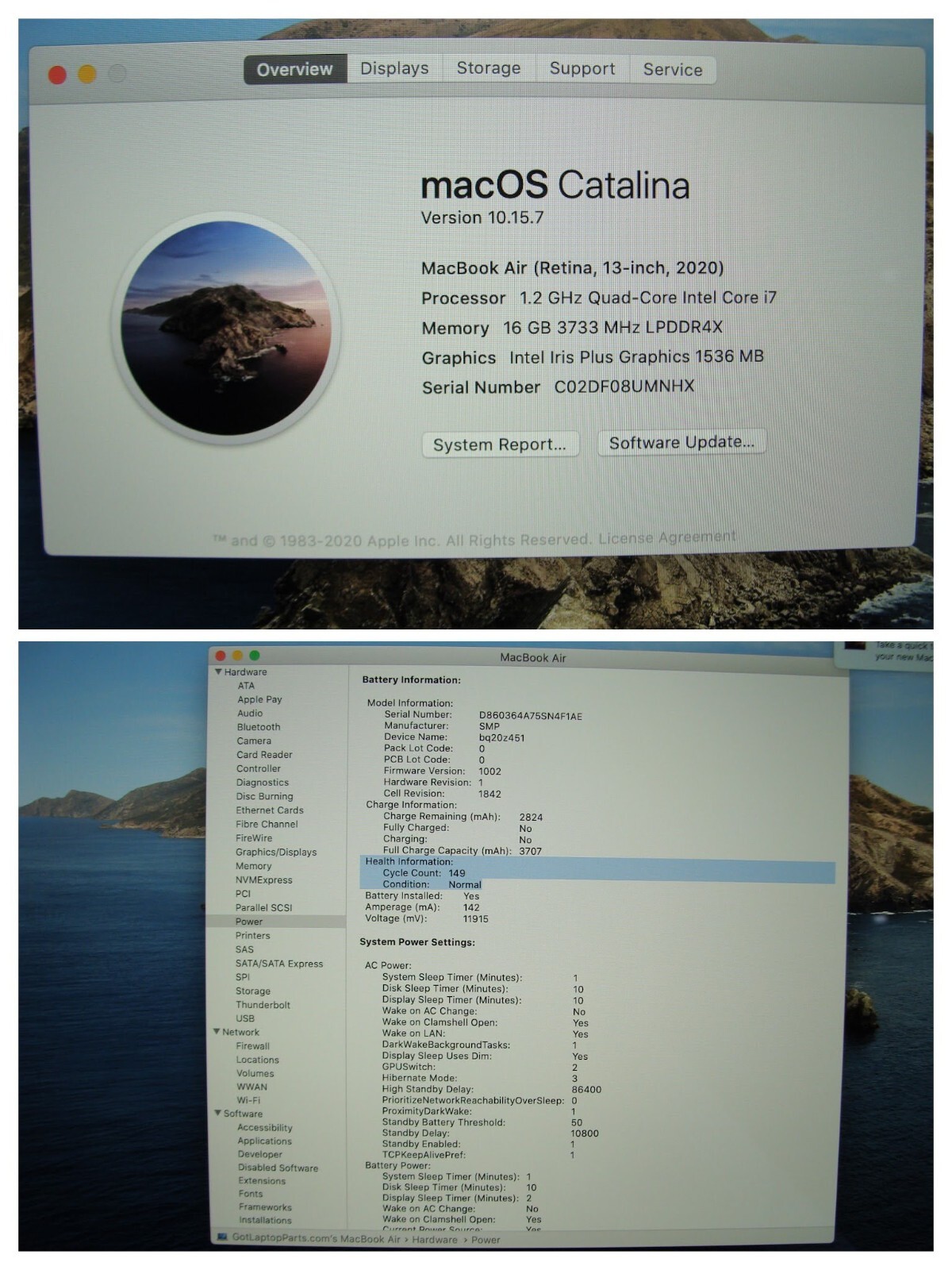Select Applications under Software
Screen dimensions: 952x1270
click(264, 1141)
